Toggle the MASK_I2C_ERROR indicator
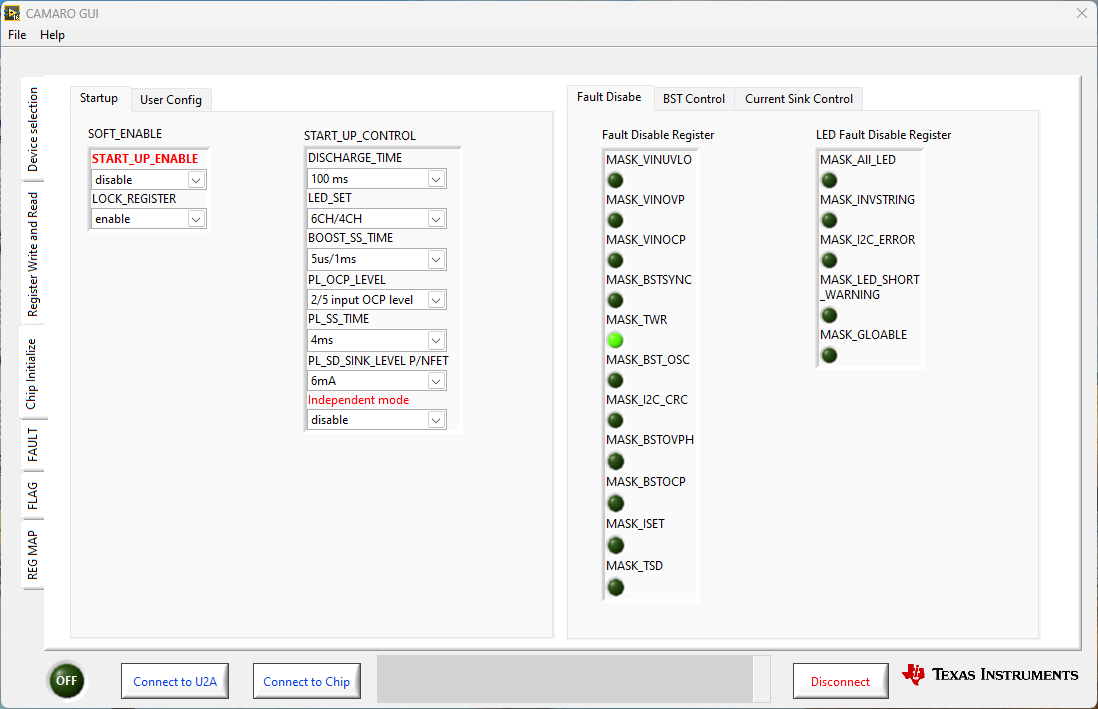Viewport: 1098px width, 709px height. (829, 260)
